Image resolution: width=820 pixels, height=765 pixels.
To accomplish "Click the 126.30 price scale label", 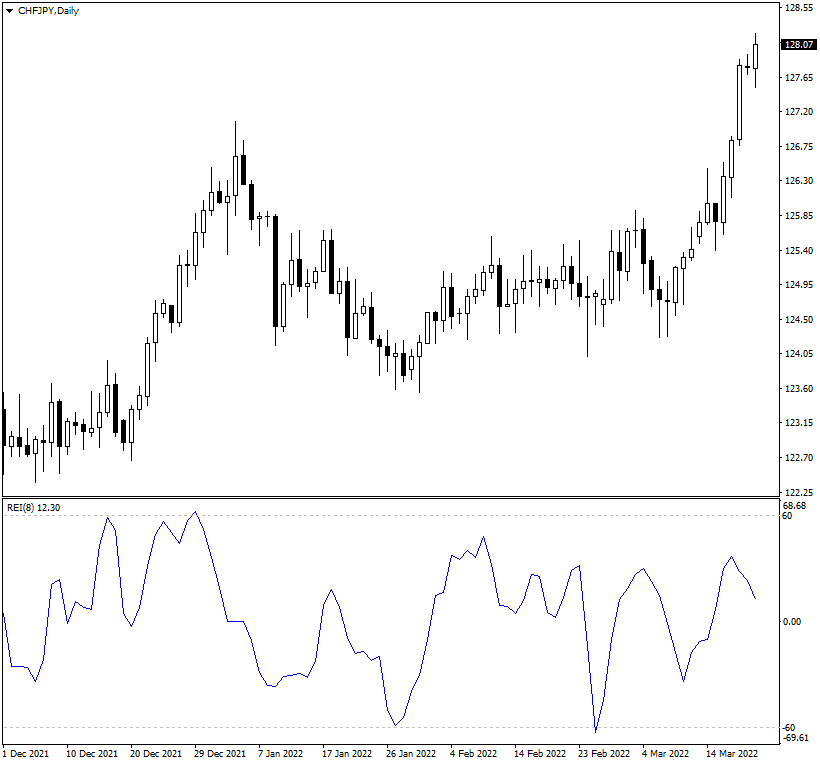I will coord(799,181).
